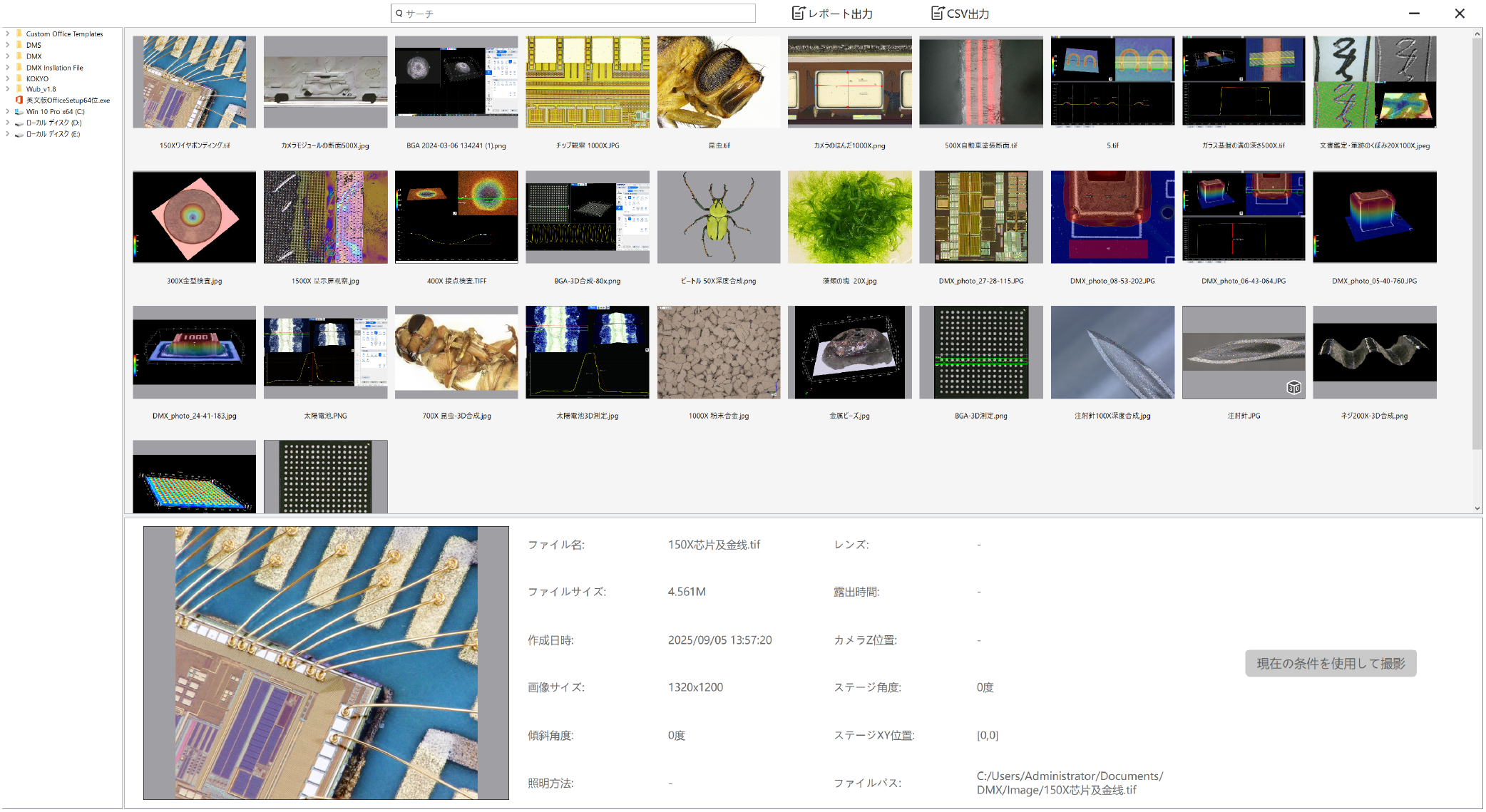Expand the Custom Office Templates folder
Viewport: 1486px width, 812px height.
point(8,34)
